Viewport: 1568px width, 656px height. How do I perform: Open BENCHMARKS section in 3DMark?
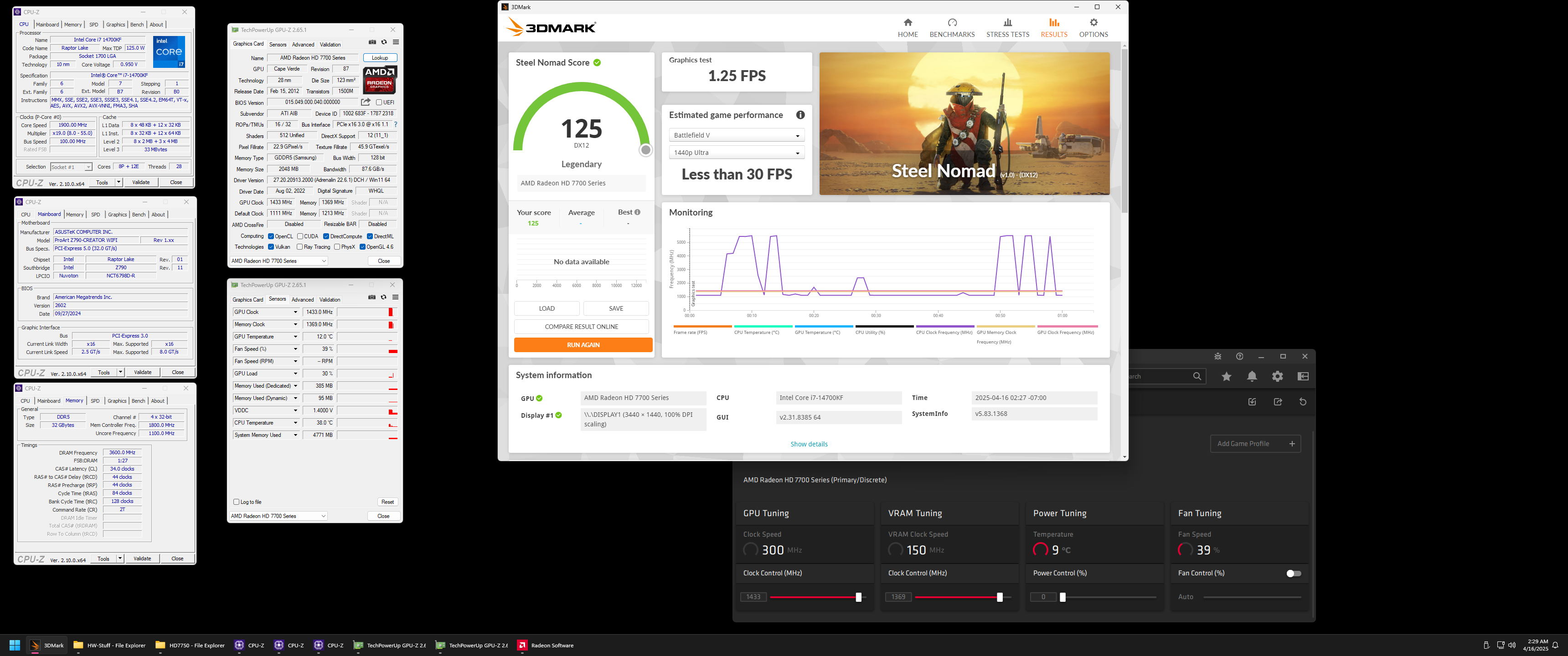(952, 28)
